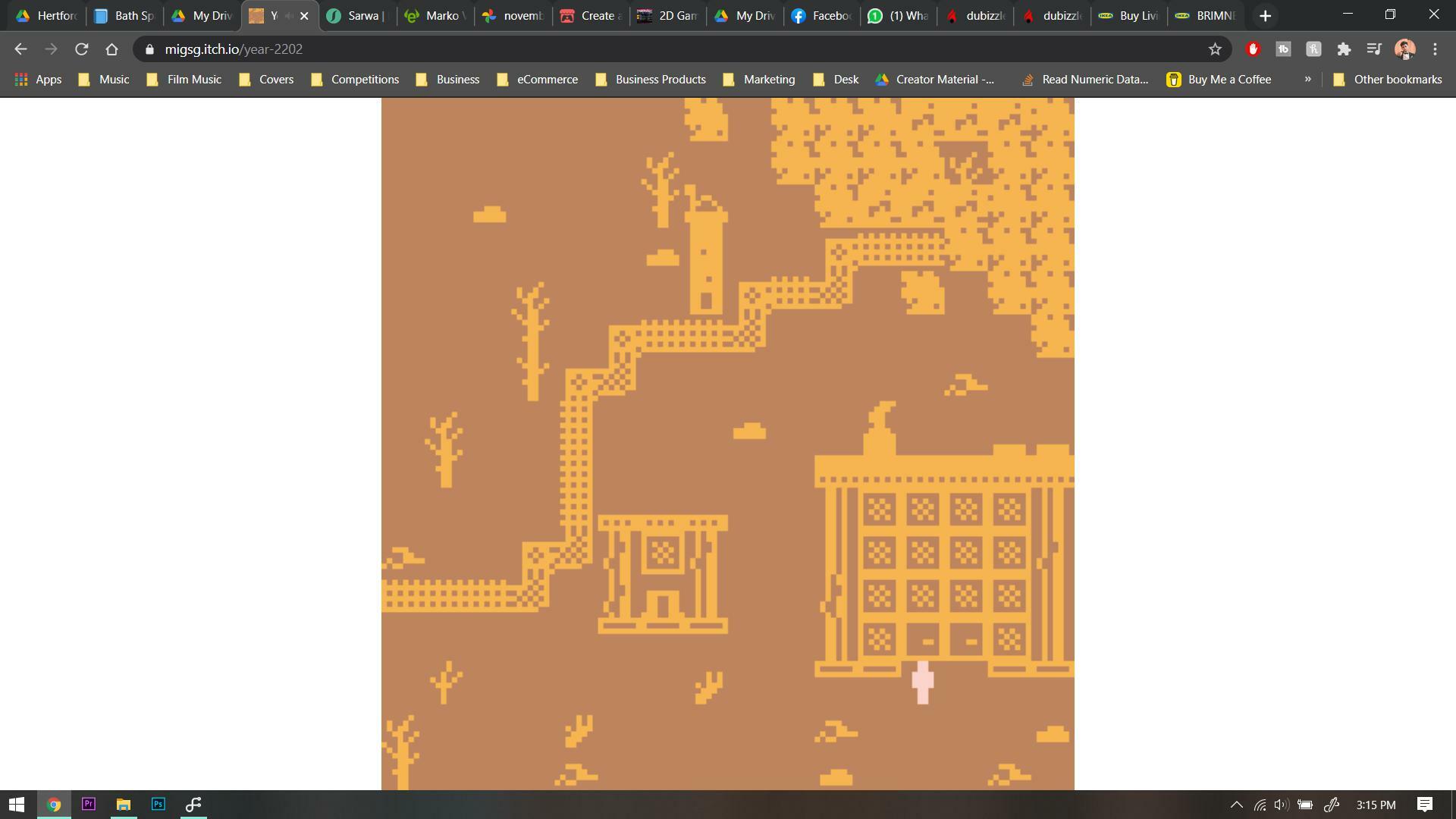
Task: Go back to the previous page
Action: pyautogui.click(x=20, y=49)
